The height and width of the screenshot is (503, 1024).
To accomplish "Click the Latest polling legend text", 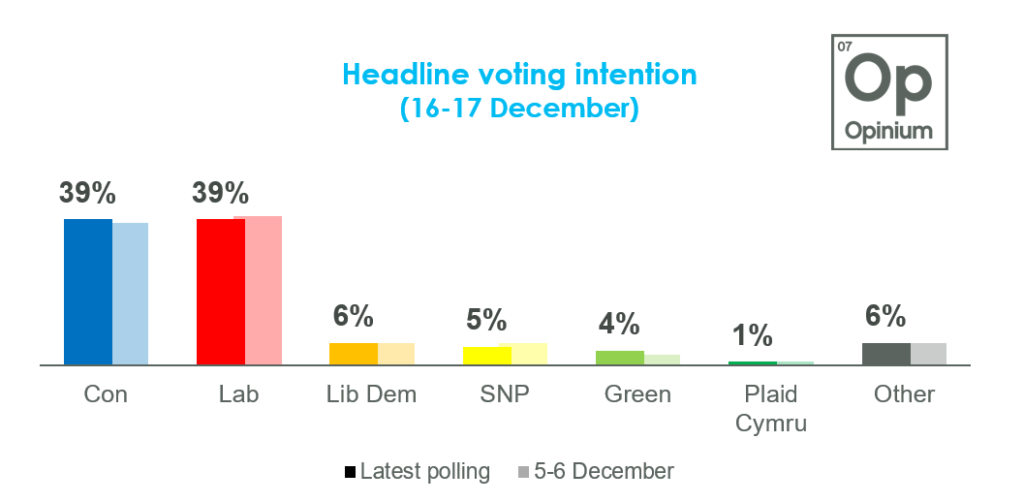I will coord(425,471).
